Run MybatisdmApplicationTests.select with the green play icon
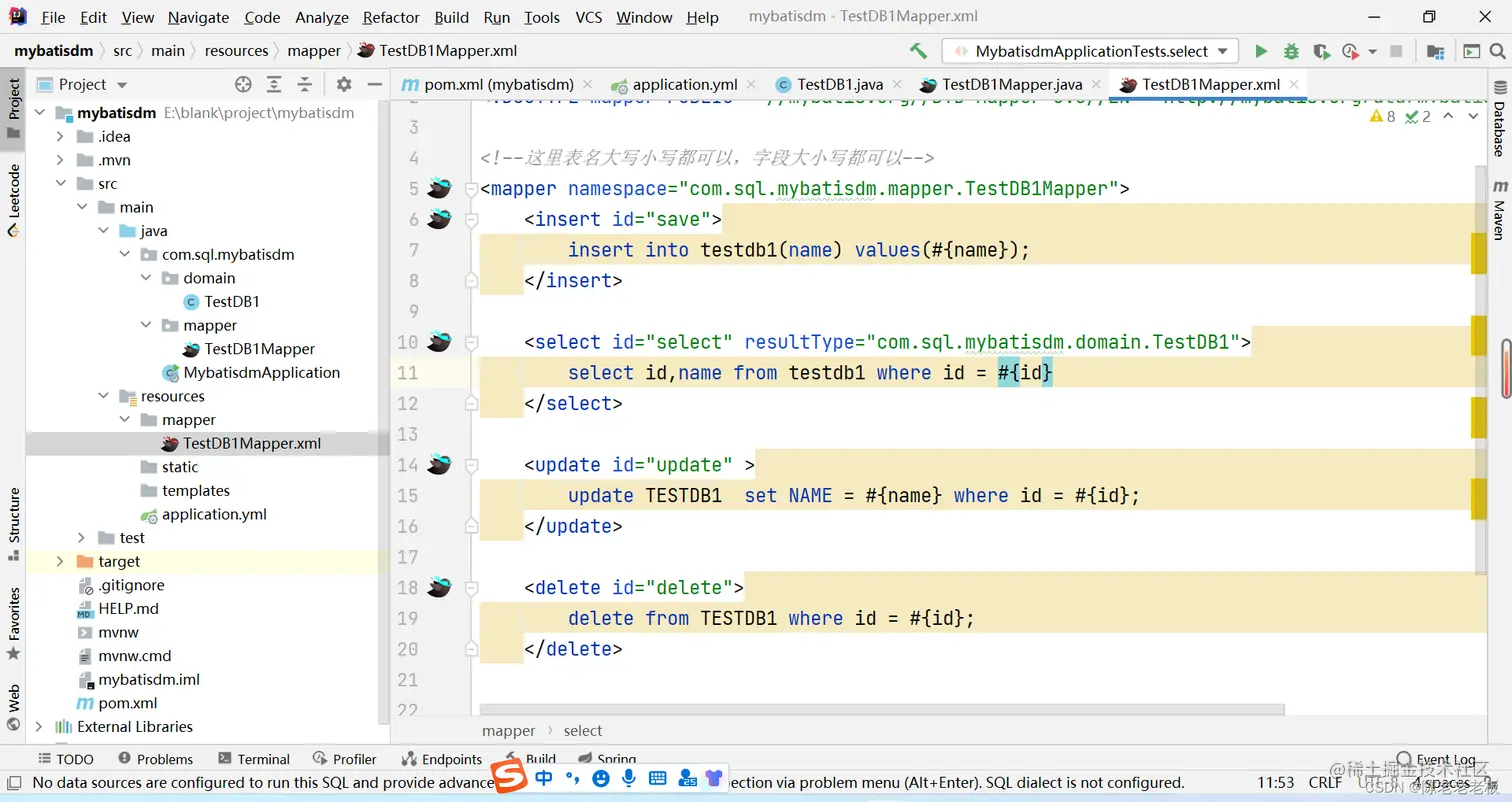The height and width of the screenshot is (802, 1512). tap(1261, 51)
